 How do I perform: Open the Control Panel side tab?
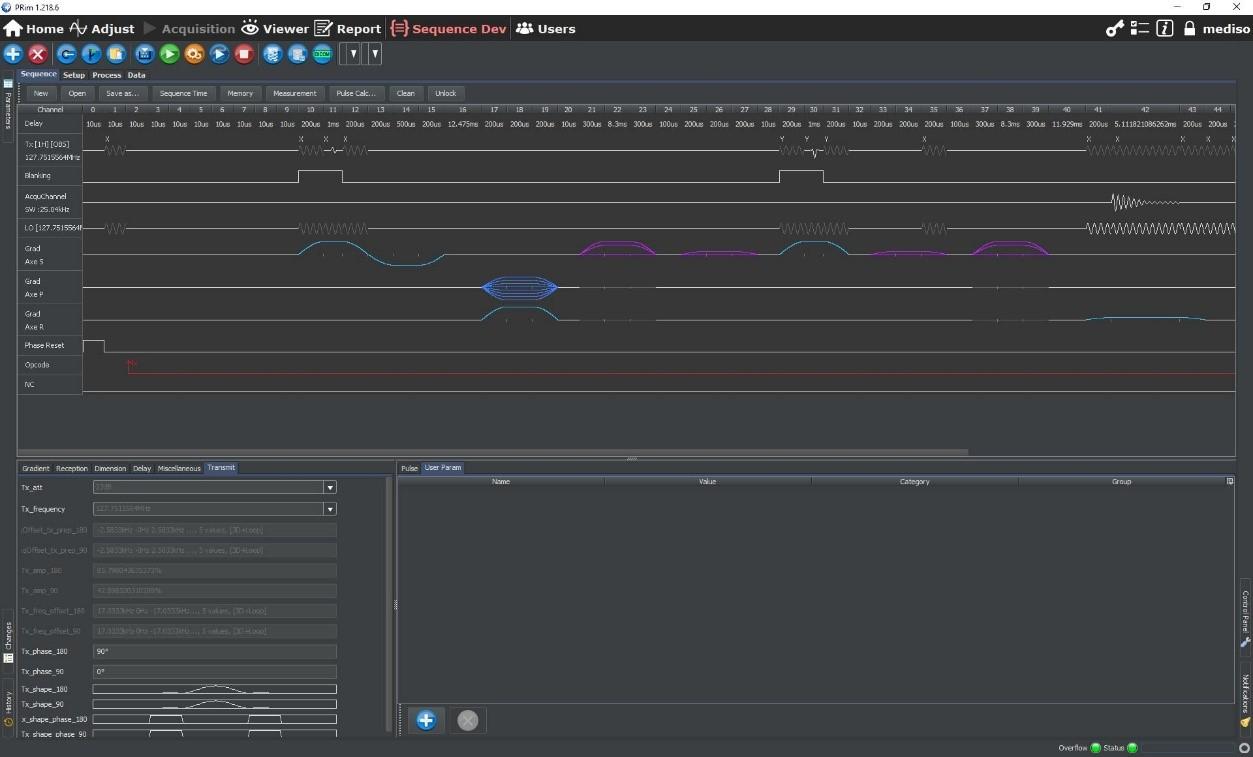[1245, 618]
